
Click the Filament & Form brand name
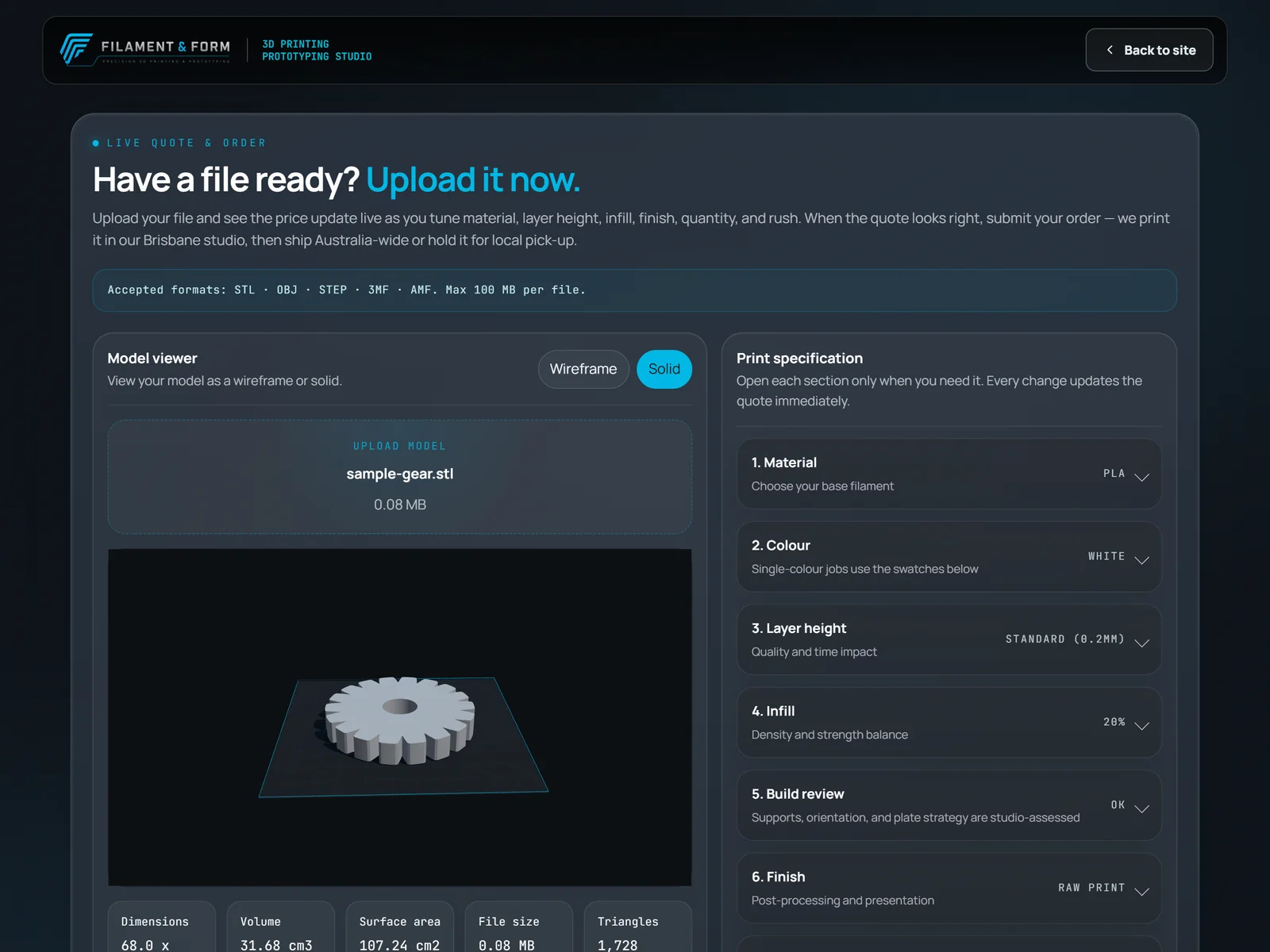pos(166,47)
